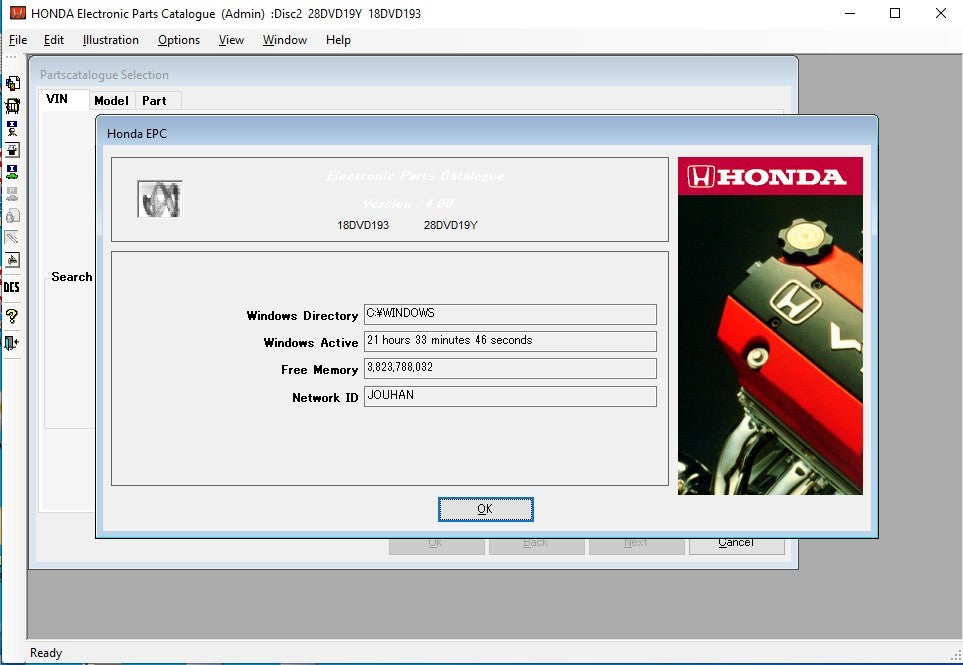The image size is (963, 665).
Task: Open the Window menu
Action: pyautogui.click(x=284, y=40)
